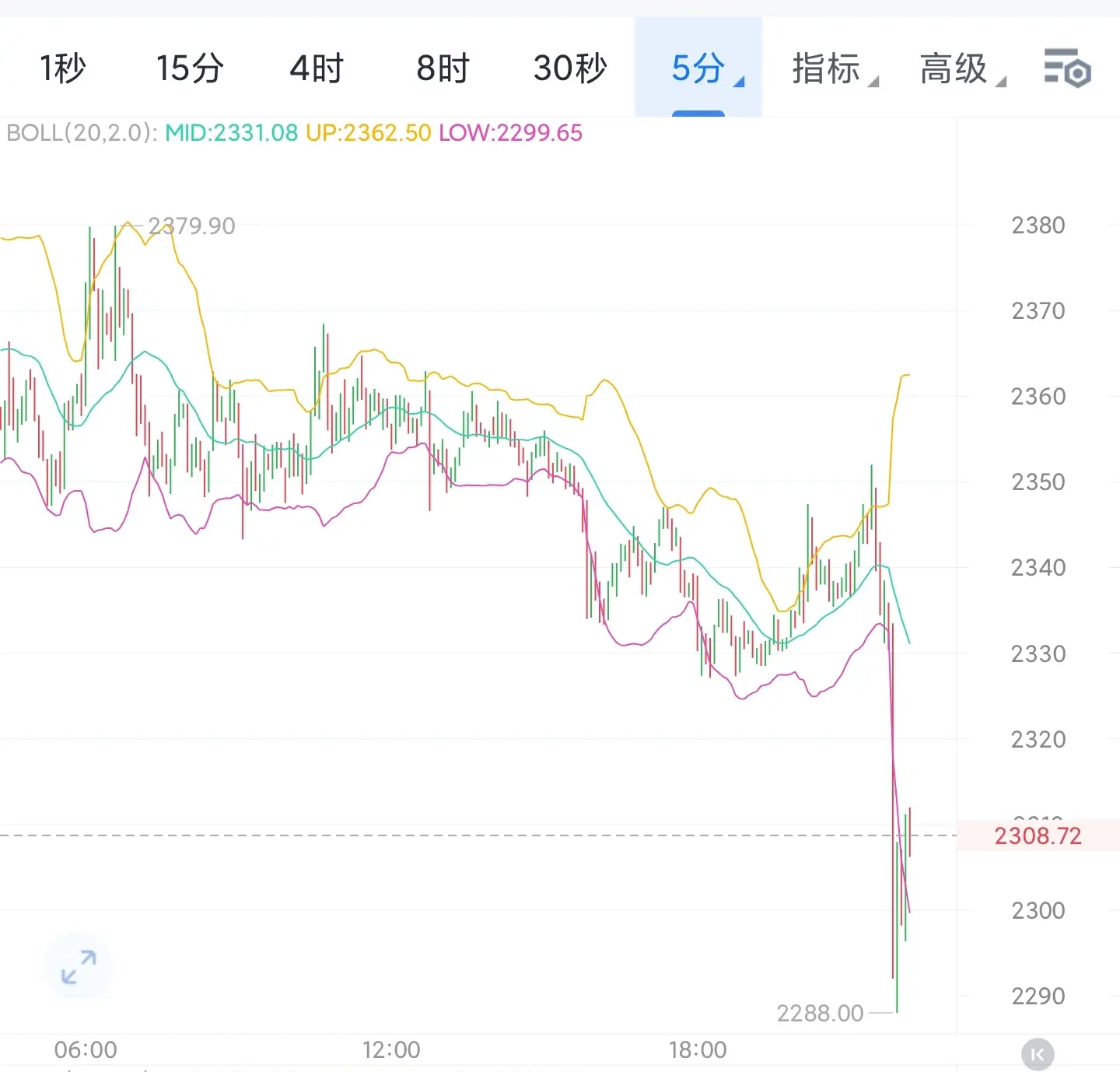This screenshot has width=1120, height=1072.
Task: Choose the 30秒 timeframe
Action: coord(570,68)
